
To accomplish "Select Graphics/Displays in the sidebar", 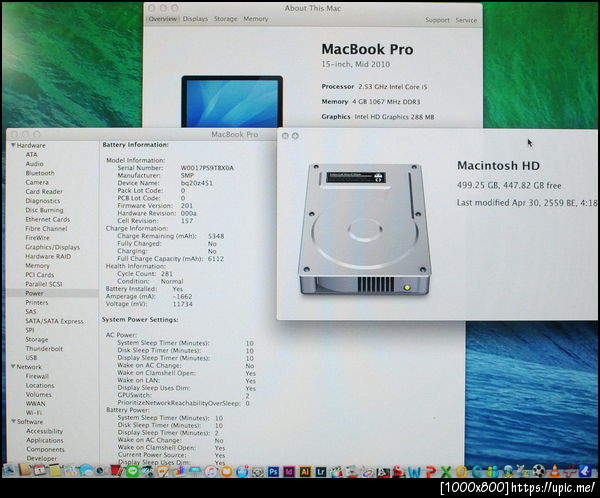I will click(52, 247).
